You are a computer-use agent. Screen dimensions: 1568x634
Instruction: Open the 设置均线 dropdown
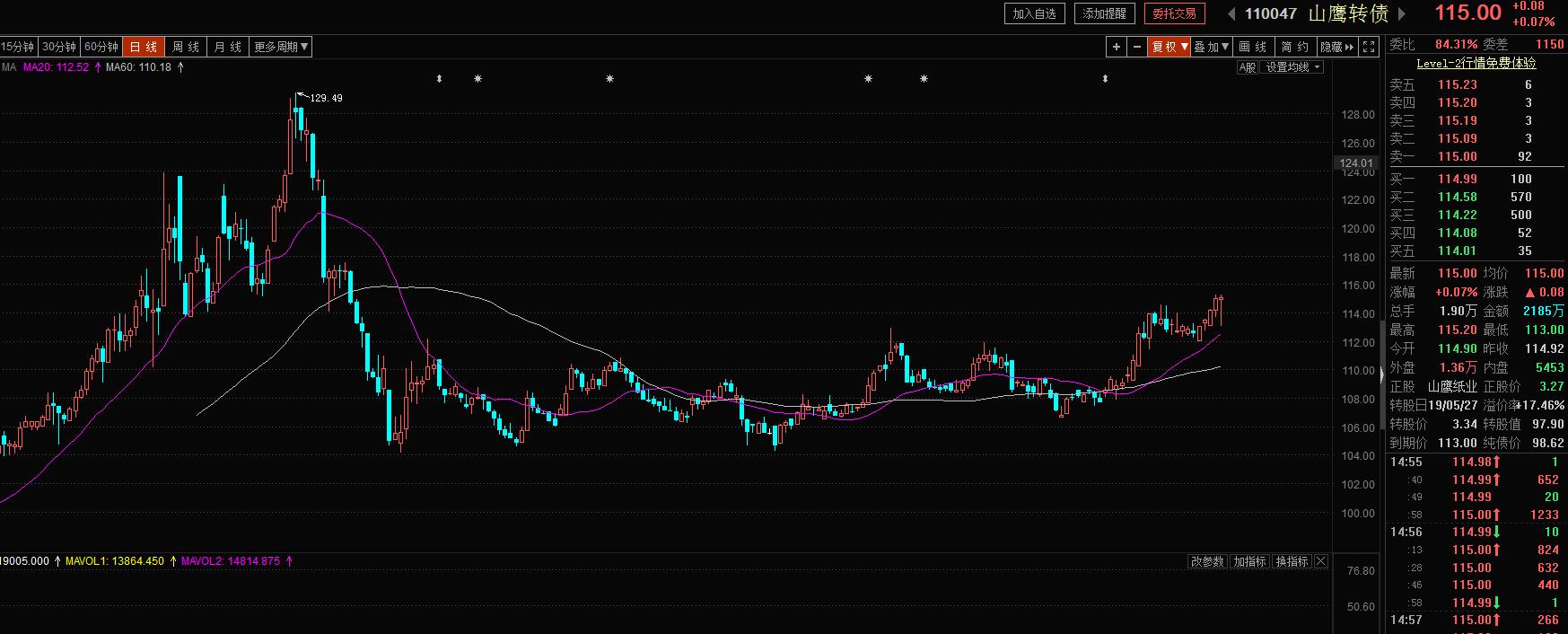coord(1292,67)
